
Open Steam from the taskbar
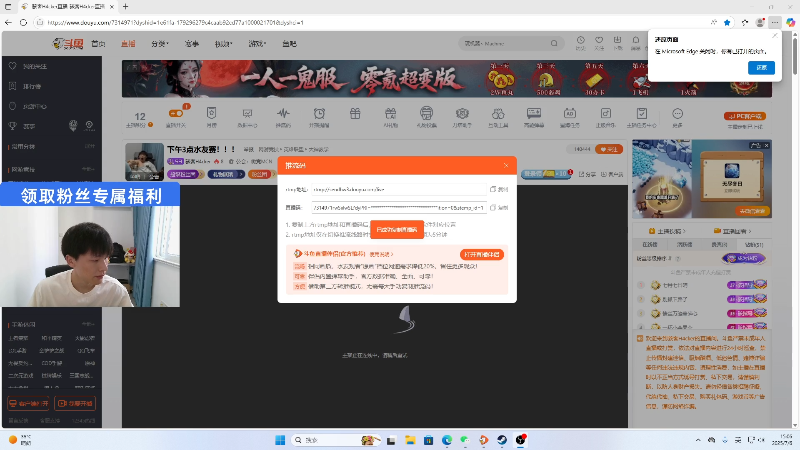tap(502, 440)
